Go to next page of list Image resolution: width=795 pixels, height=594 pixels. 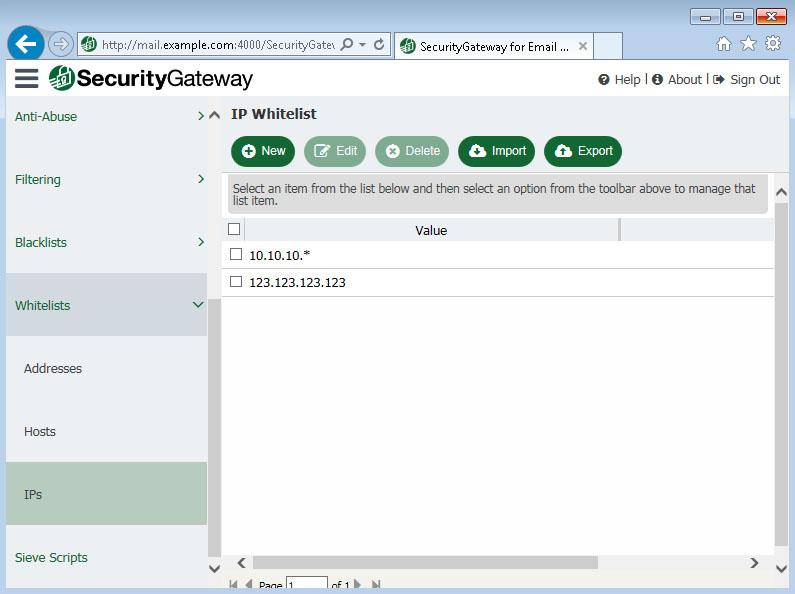357,584
